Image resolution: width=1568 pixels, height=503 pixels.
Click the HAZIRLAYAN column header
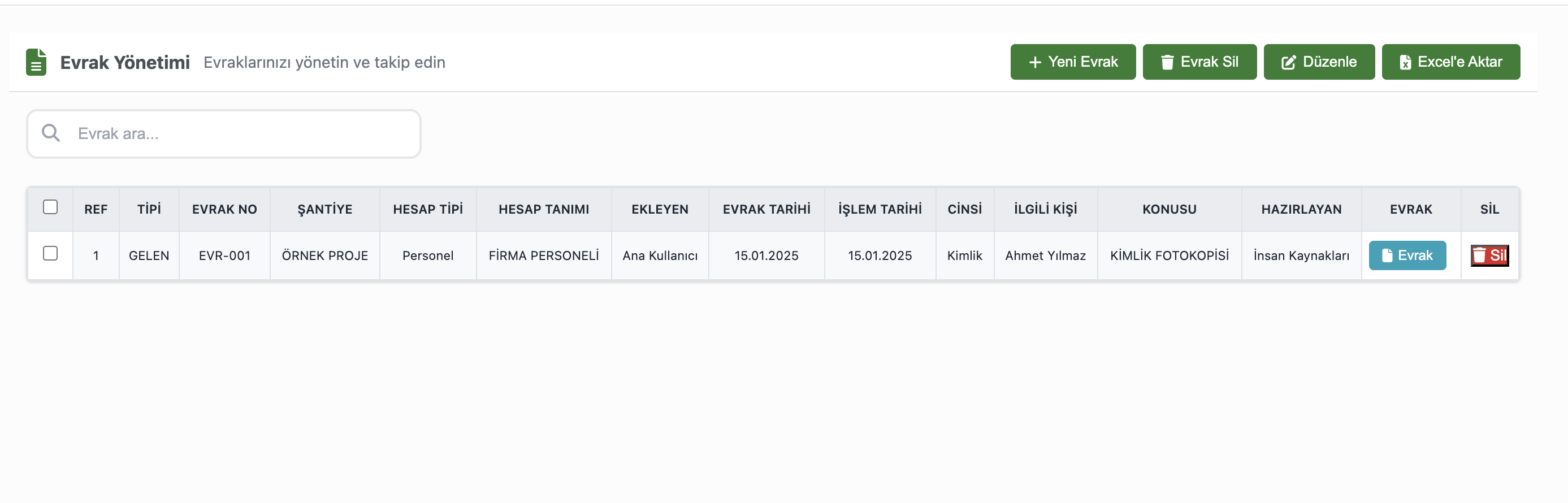tap(1301, 210)
